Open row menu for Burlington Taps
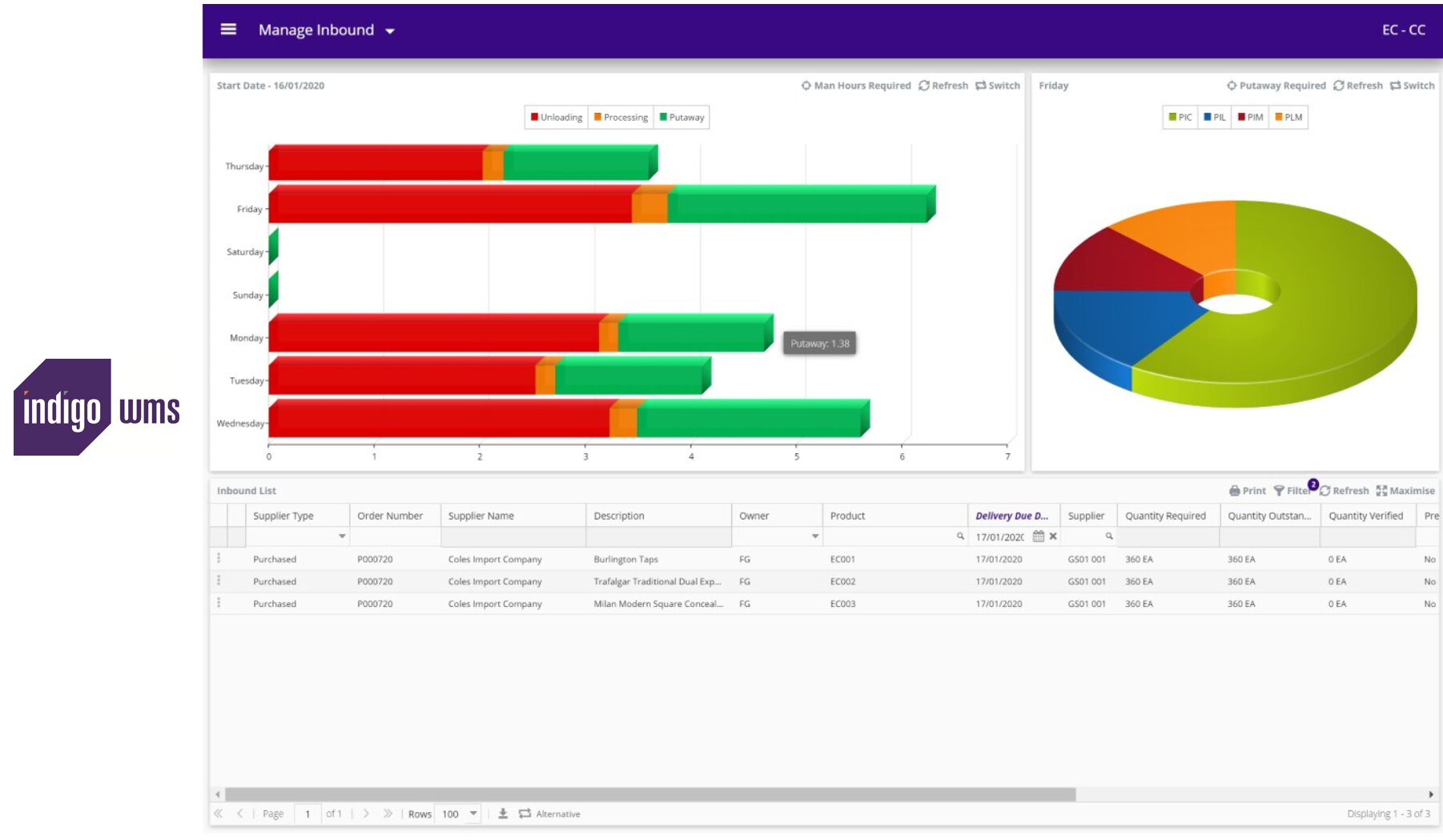Screen dimensions: 1443x840 tap(219, 559)
